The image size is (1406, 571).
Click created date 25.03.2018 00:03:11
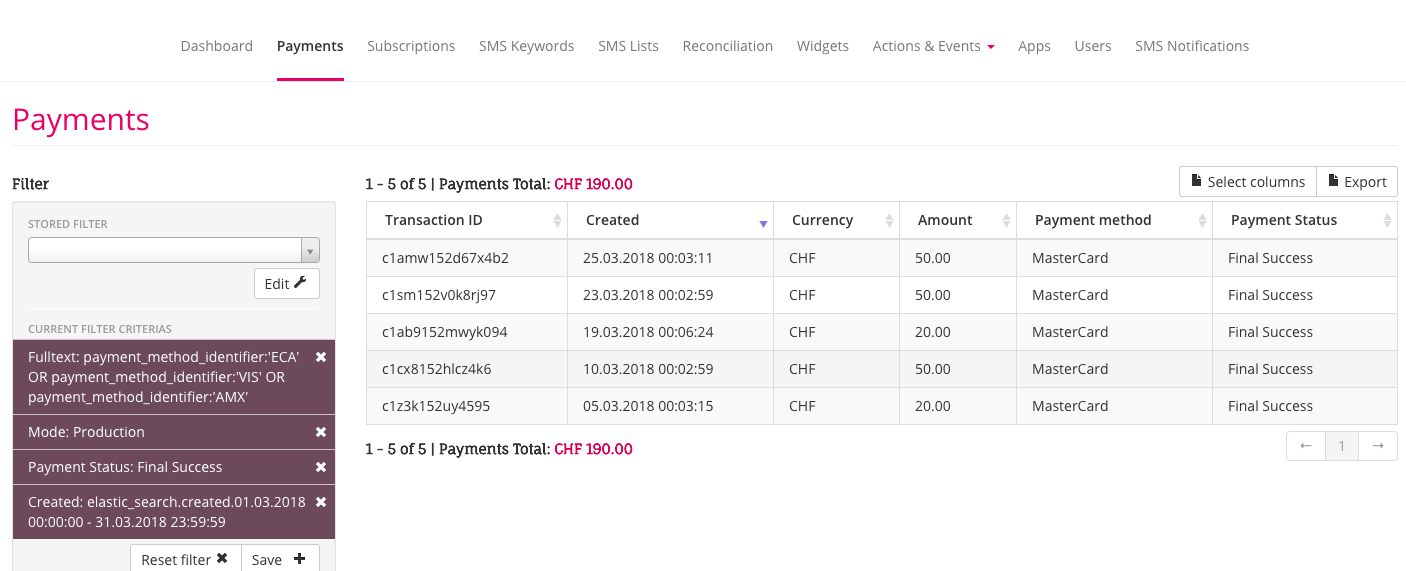tap(648, 258)
